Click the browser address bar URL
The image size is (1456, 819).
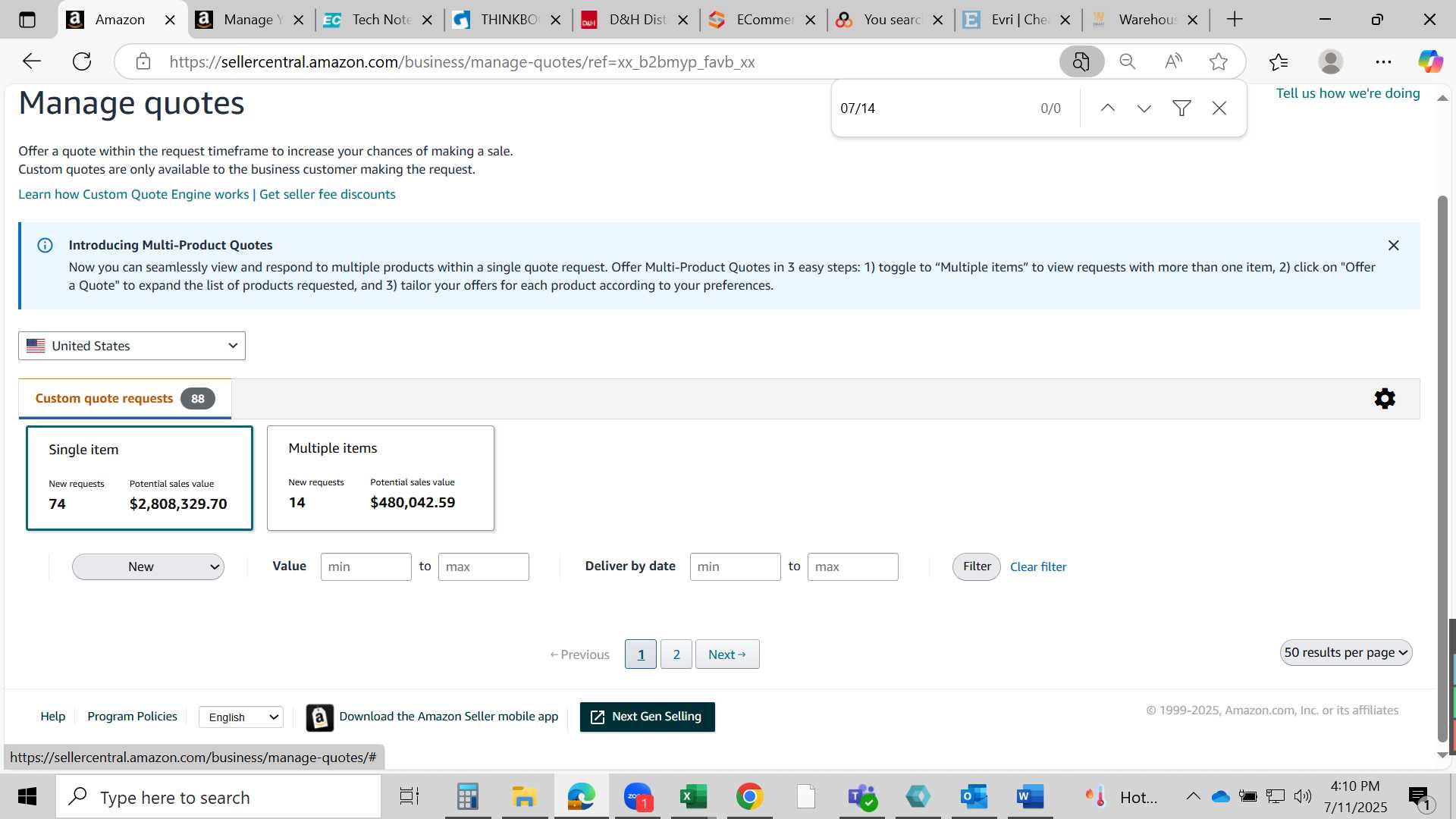[x=463, y=61]
